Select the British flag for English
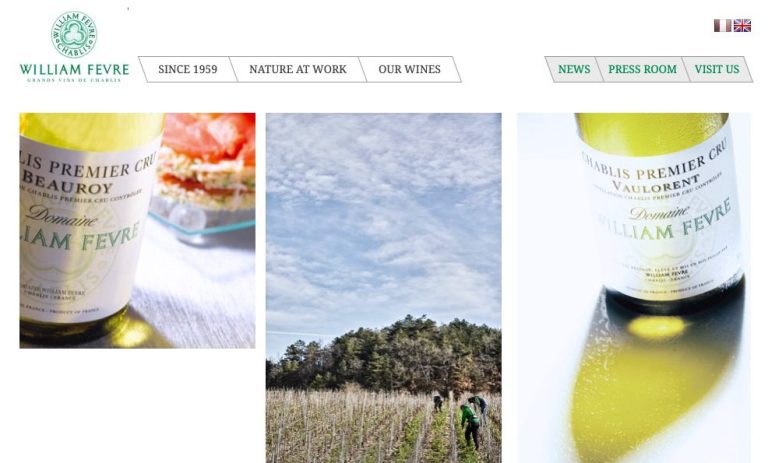The image size is (768, 463). click(x=742, y=25)
